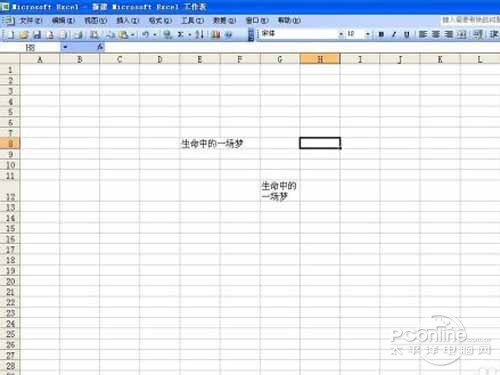The height and width of the screenshot is (375, 500).
Task: Click the AutoSum sigma icon
Action: [x=180, y=34]
